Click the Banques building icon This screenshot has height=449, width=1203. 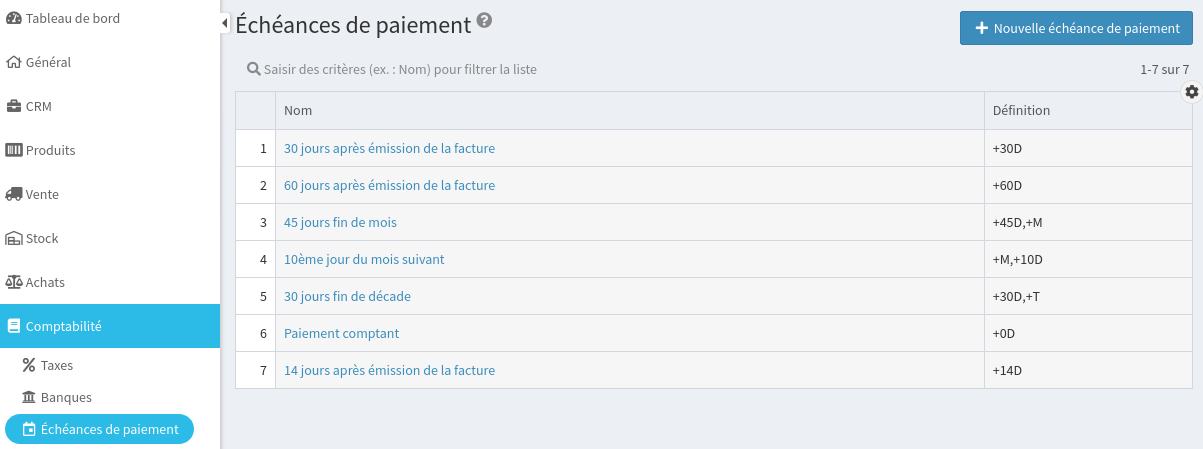[29, 398]
